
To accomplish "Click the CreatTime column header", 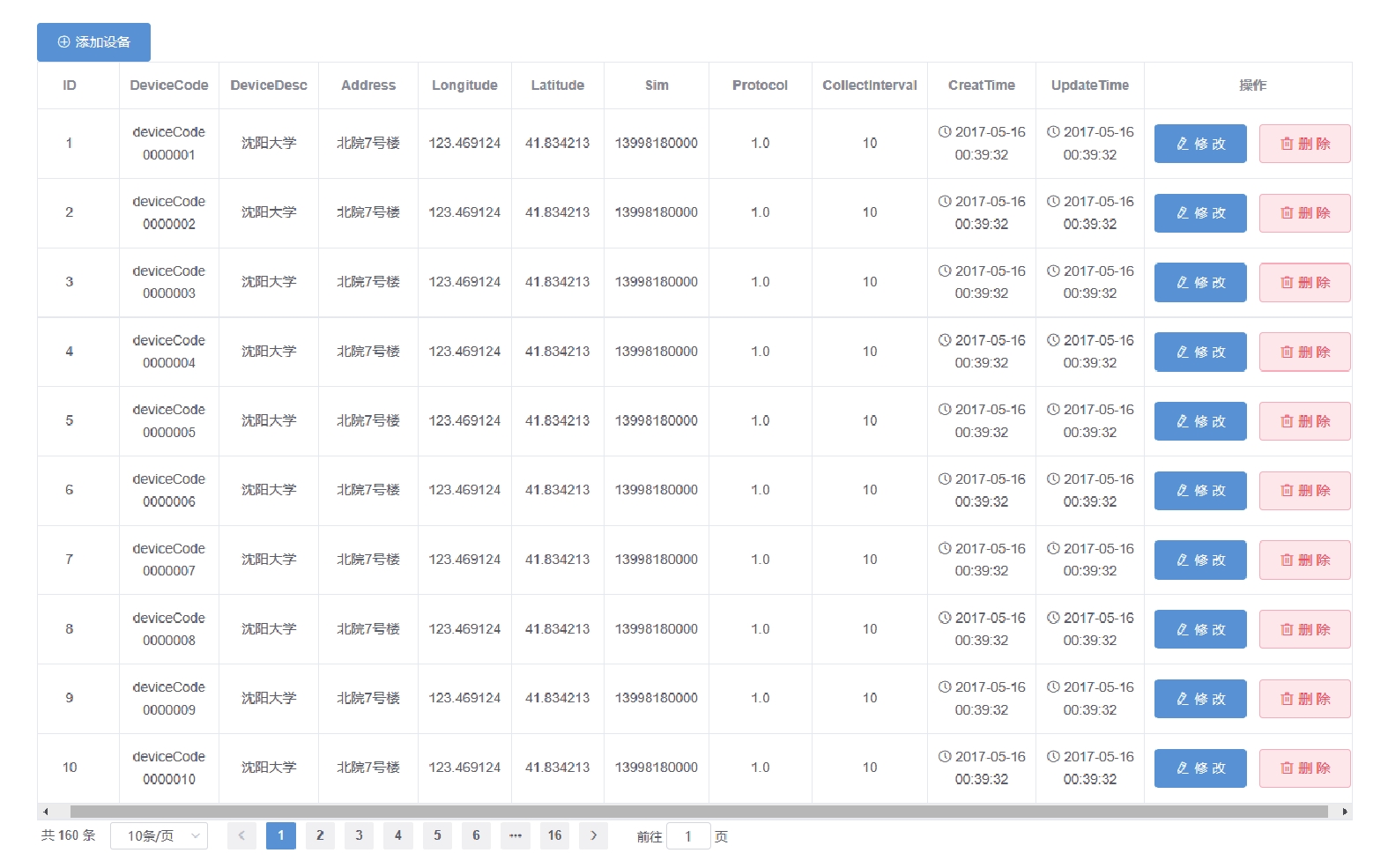I will (x=982, y=85).
